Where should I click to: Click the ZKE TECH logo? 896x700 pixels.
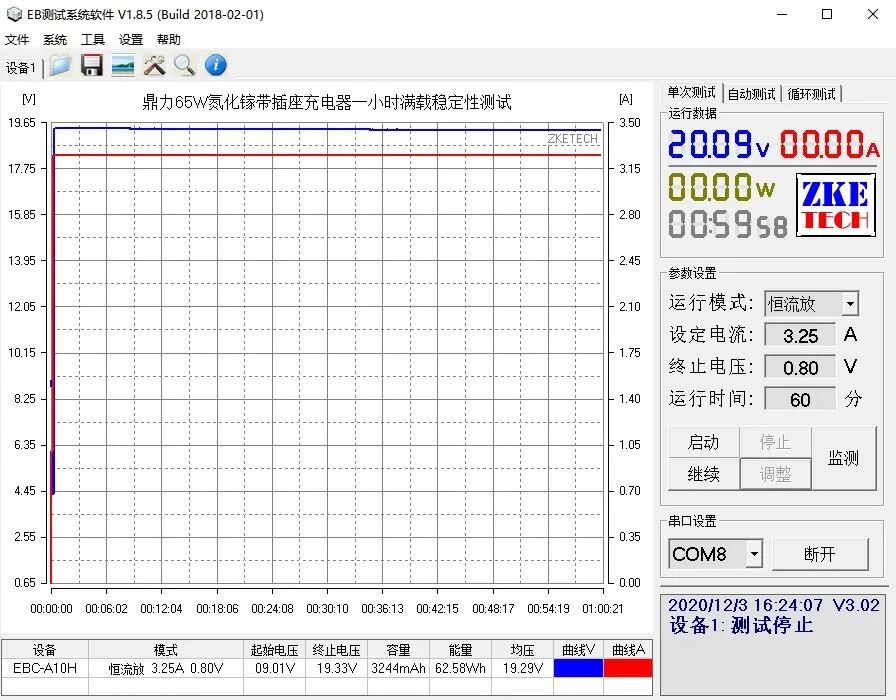[x=836, y=205]
